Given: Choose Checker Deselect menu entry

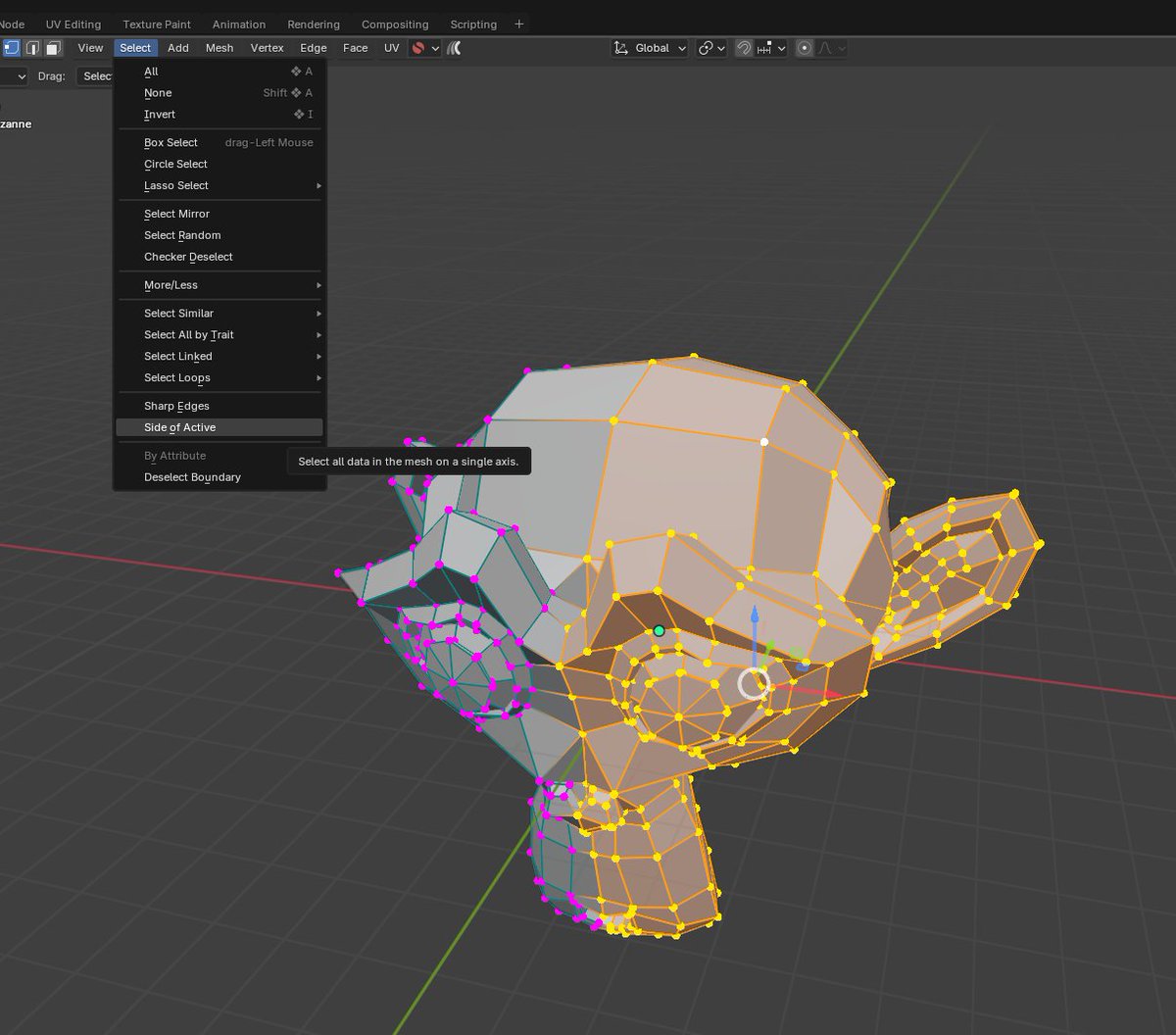Looking at the screenshot, I should point(220,257).
